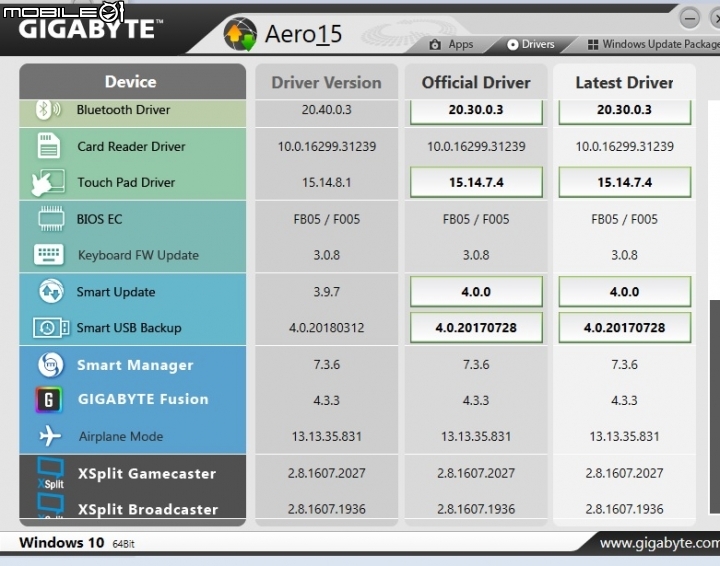This screenshot has width=720, height=566.
Task: Click the Device column header
Action: coord(132,82)
